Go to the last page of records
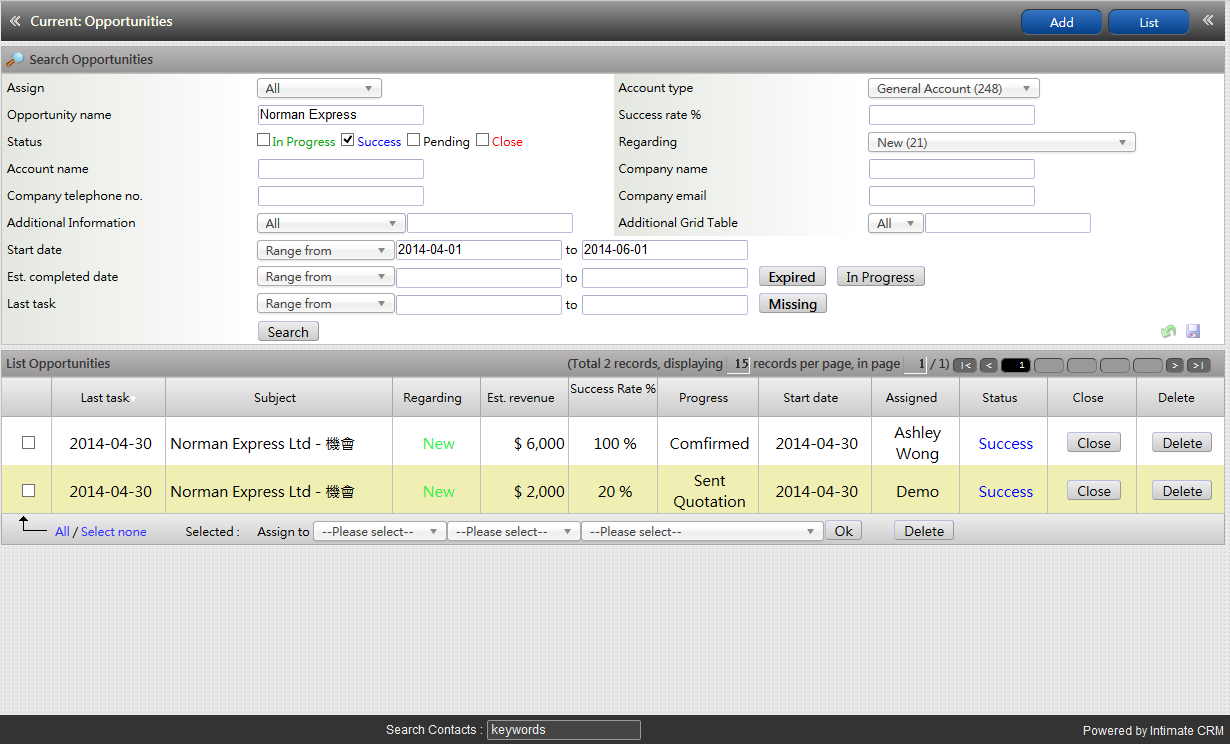This screenshot has width=1230, height=744. (x=1198, y=365)
